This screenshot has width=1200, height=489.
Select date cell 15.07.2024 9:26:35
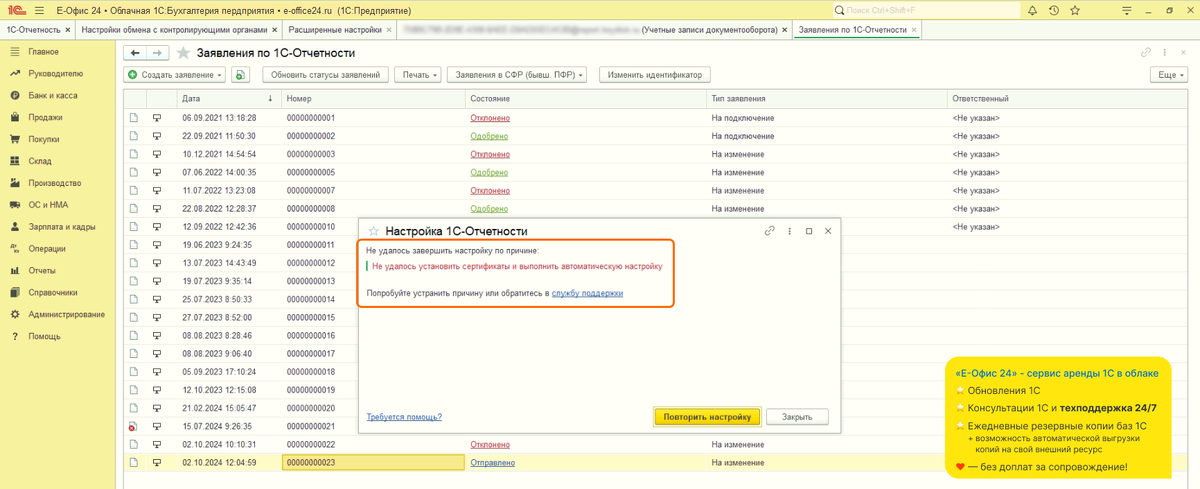point(229,427)
